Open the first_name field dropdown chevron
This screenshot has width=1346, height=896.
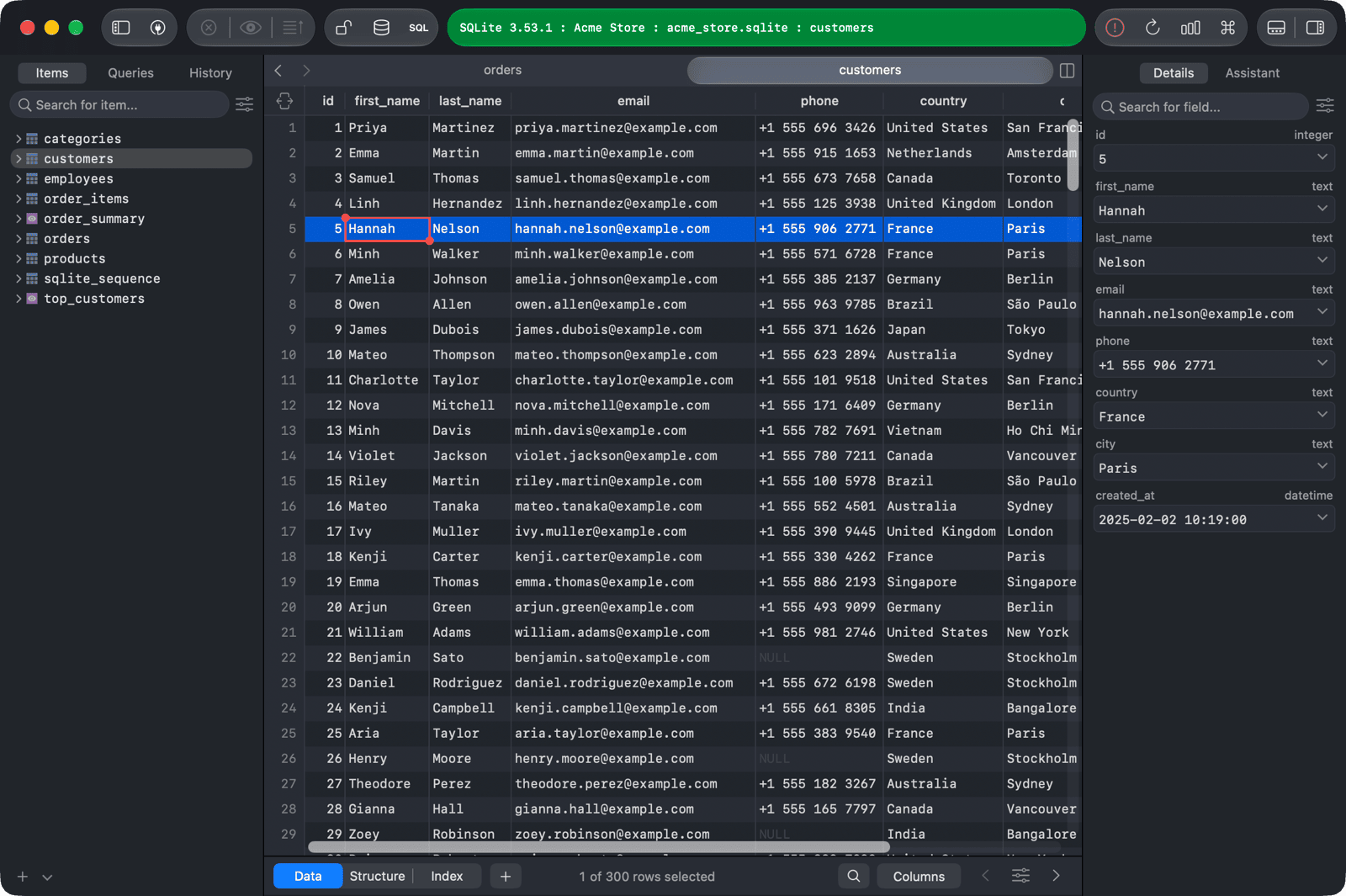point(1322,209)
